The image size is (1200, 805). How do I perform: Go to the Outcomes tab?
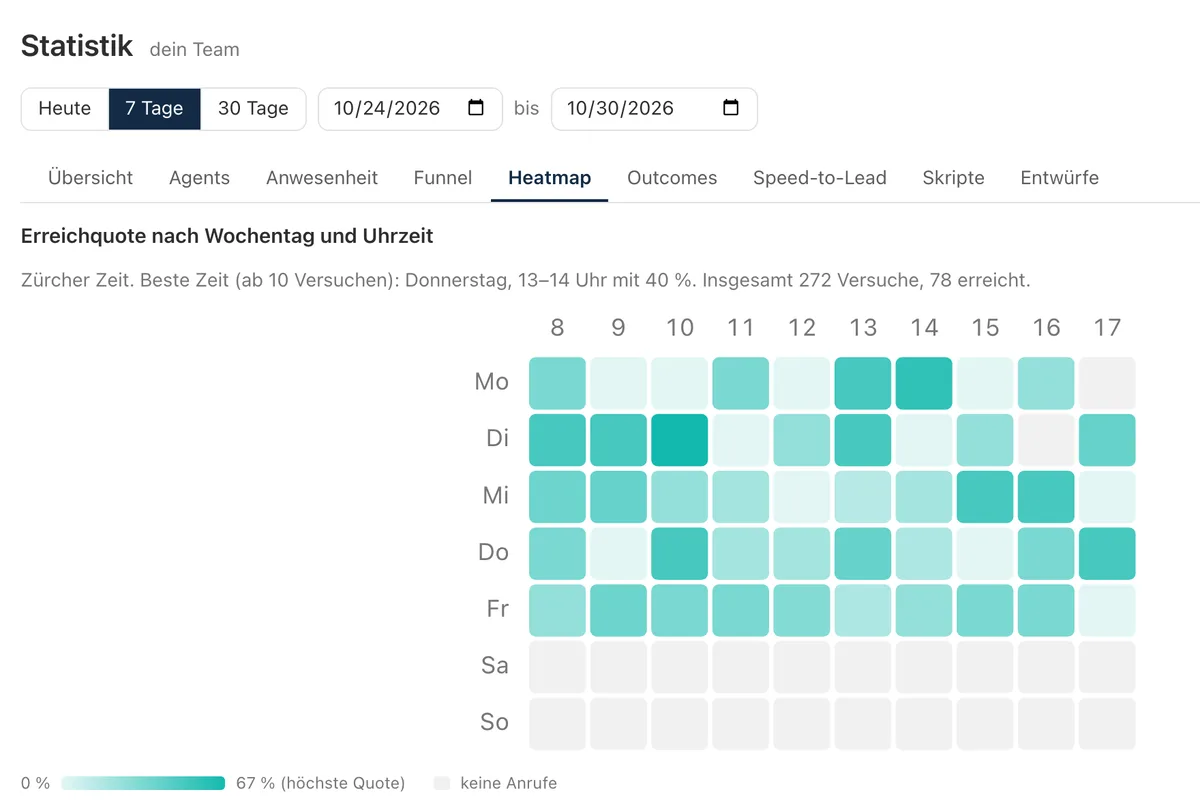[x=672, y=178]
